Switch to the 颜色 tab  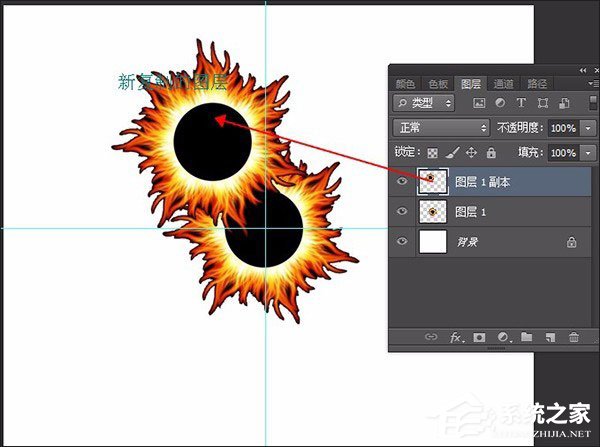pos(405,83)
